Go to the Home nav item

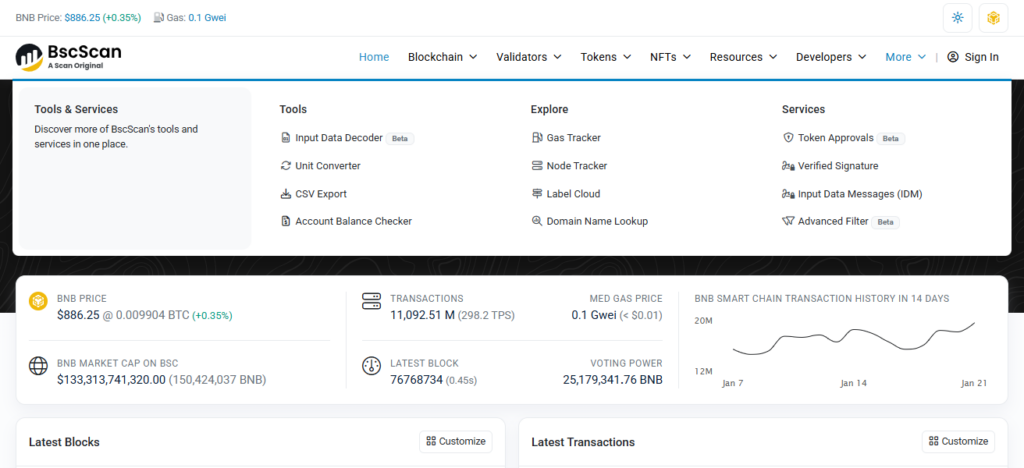[374, 57]
